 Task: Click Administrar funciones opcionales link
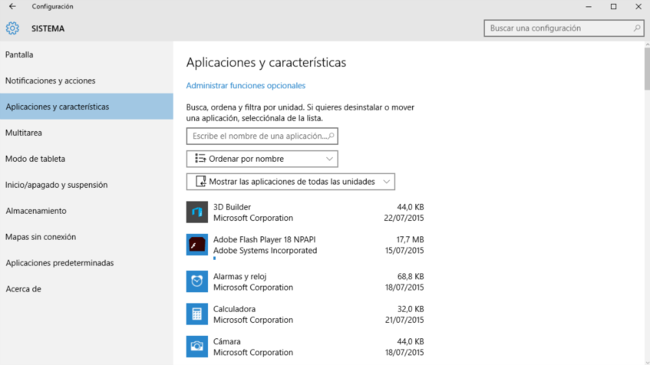click(x=245, y=85)
